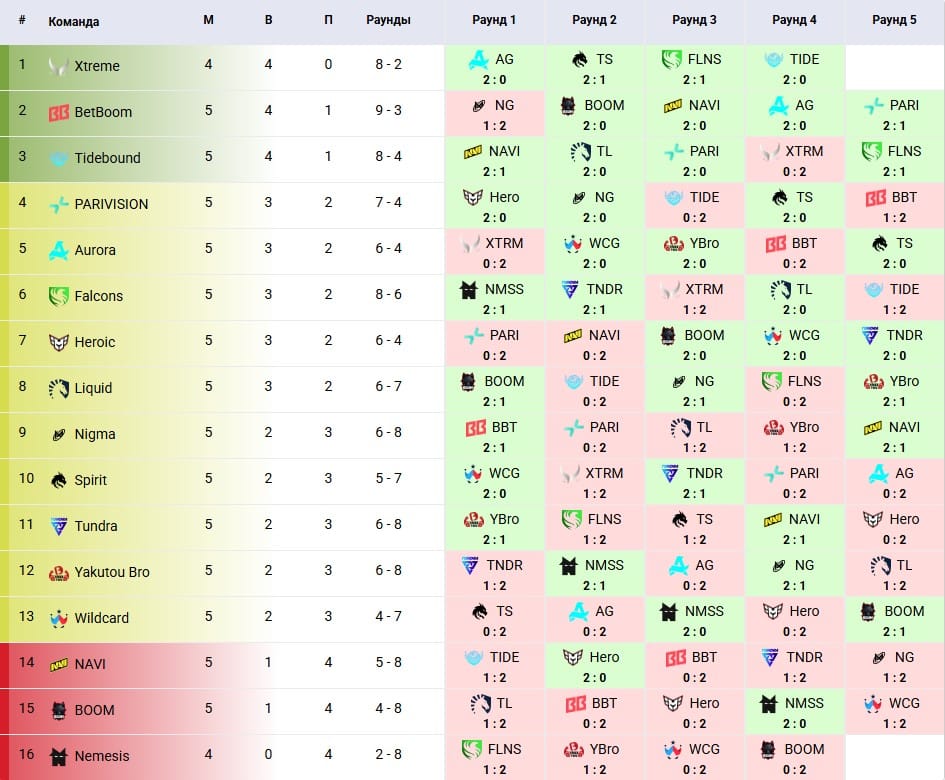The image size is (945, 780).
Task: Click Tundra's Round 5 loss to Hero
Action: click(x=894, y=527)
